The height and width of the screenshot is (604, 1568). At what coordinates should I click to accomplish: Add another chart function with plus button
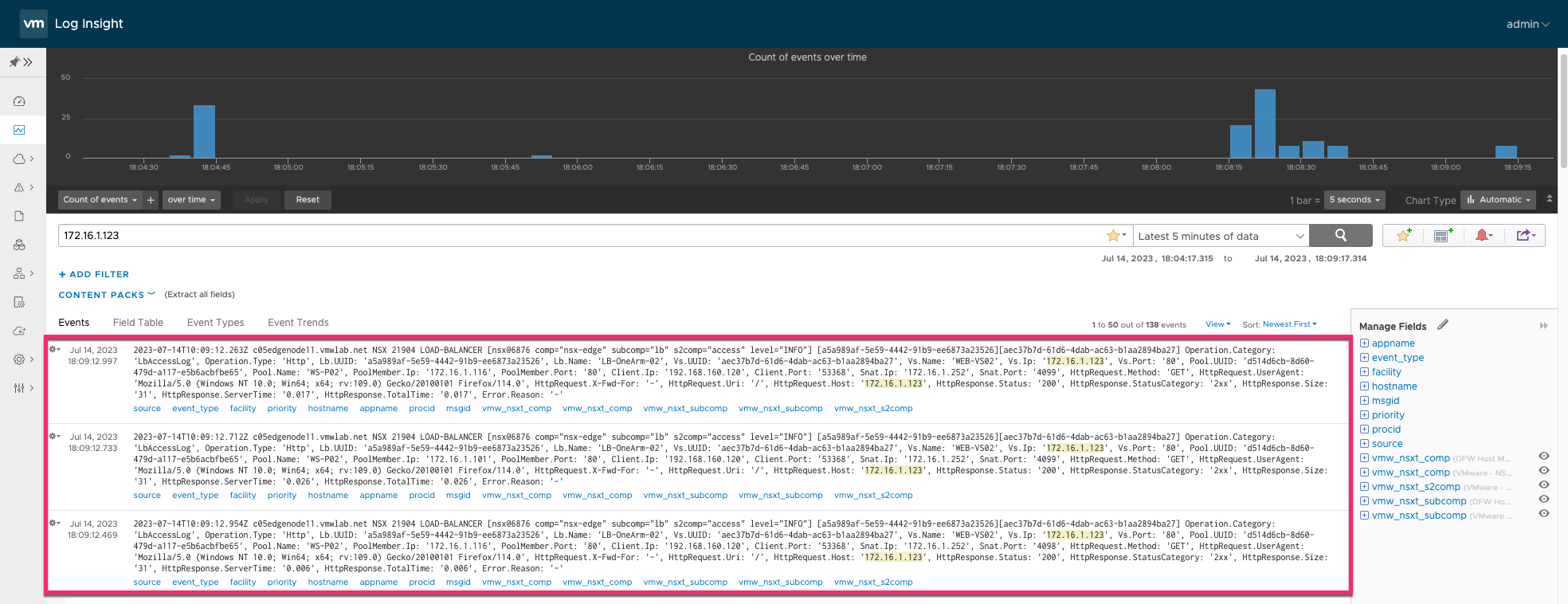click(151, 200)
